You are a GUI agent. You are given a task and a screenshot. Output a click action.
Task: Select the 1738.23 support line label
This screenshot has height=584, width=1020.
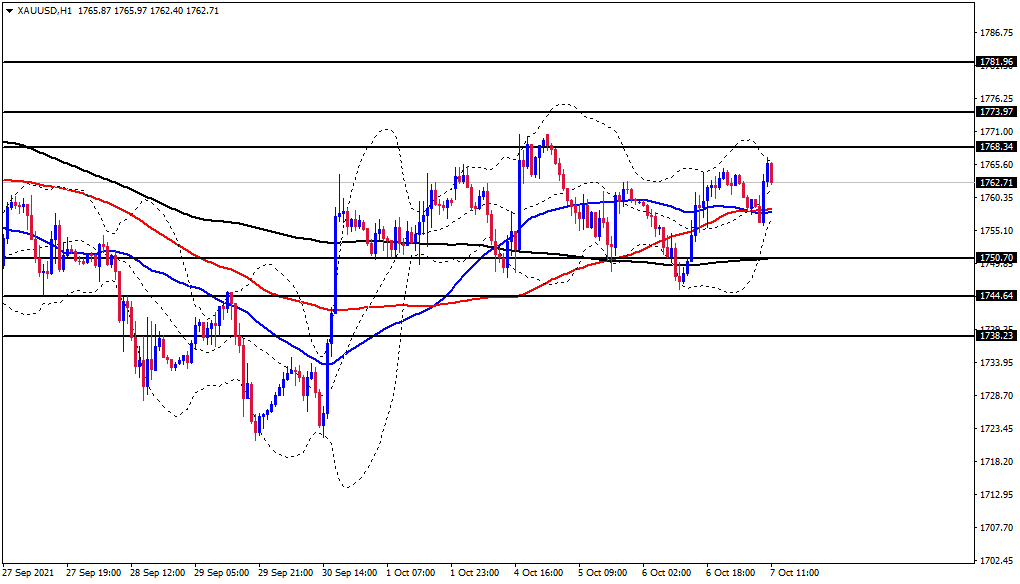(997, 336)
